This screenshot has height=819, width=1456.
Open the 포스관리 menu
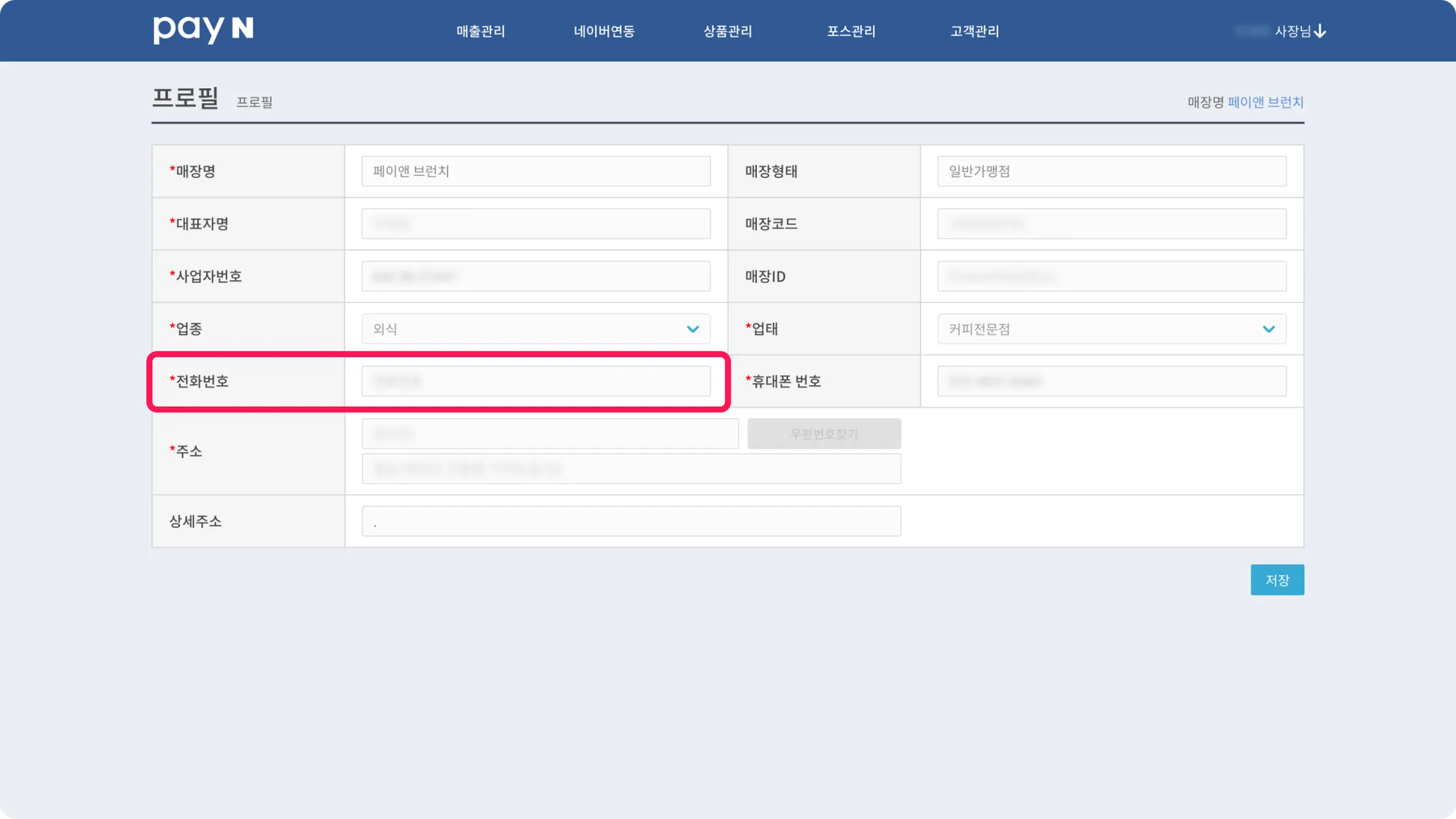point(851,31)
